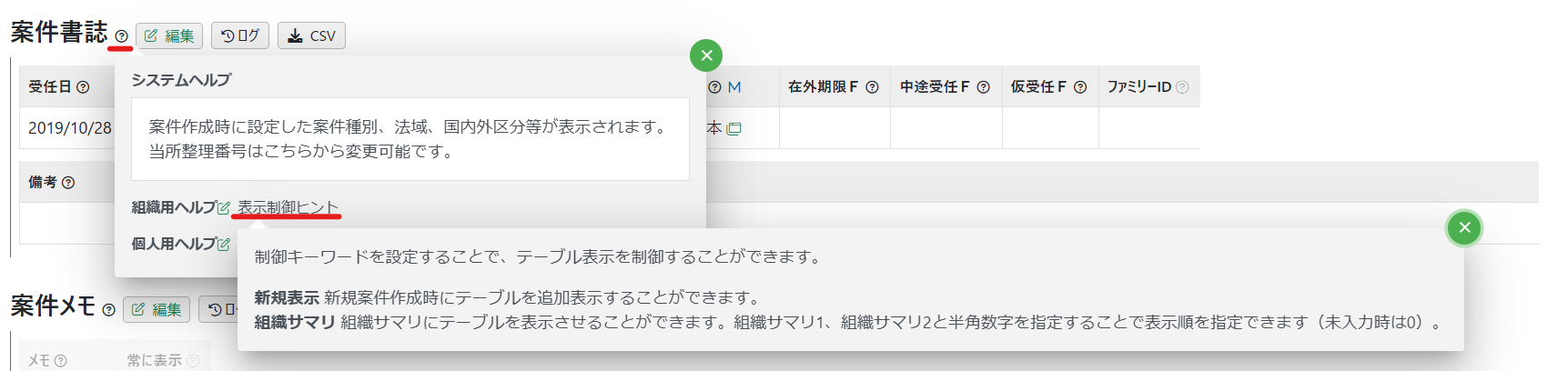Click help icon next to 在外期限F
Image resolution: width=1568 pixels, height=371 pixels.
872,87
